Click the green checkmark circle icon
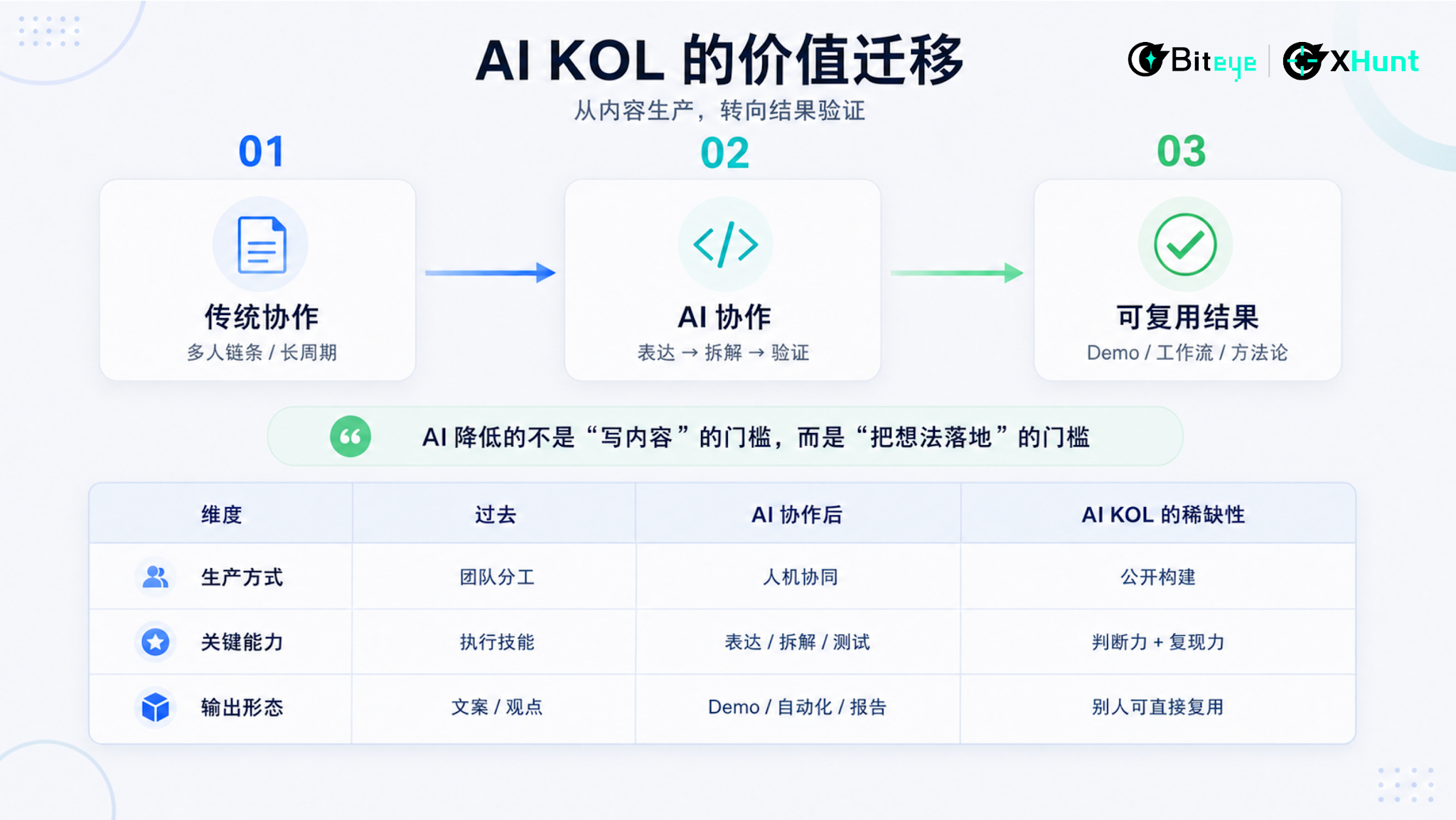 (x=1185, y=245)
